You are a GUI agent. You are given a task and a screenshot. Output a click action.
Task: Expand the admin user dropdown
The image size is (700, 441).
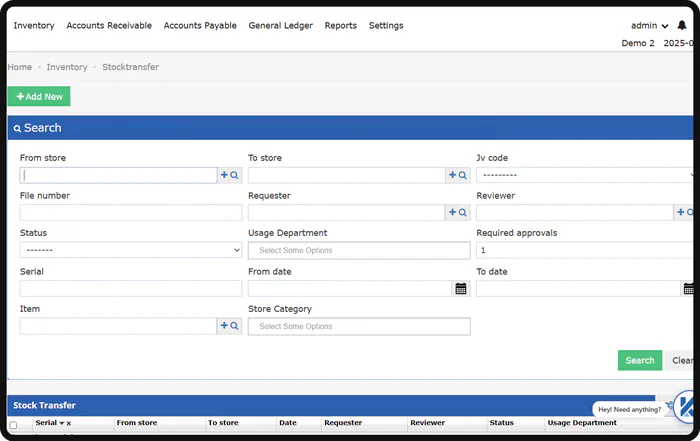click(x=649, y=25)
